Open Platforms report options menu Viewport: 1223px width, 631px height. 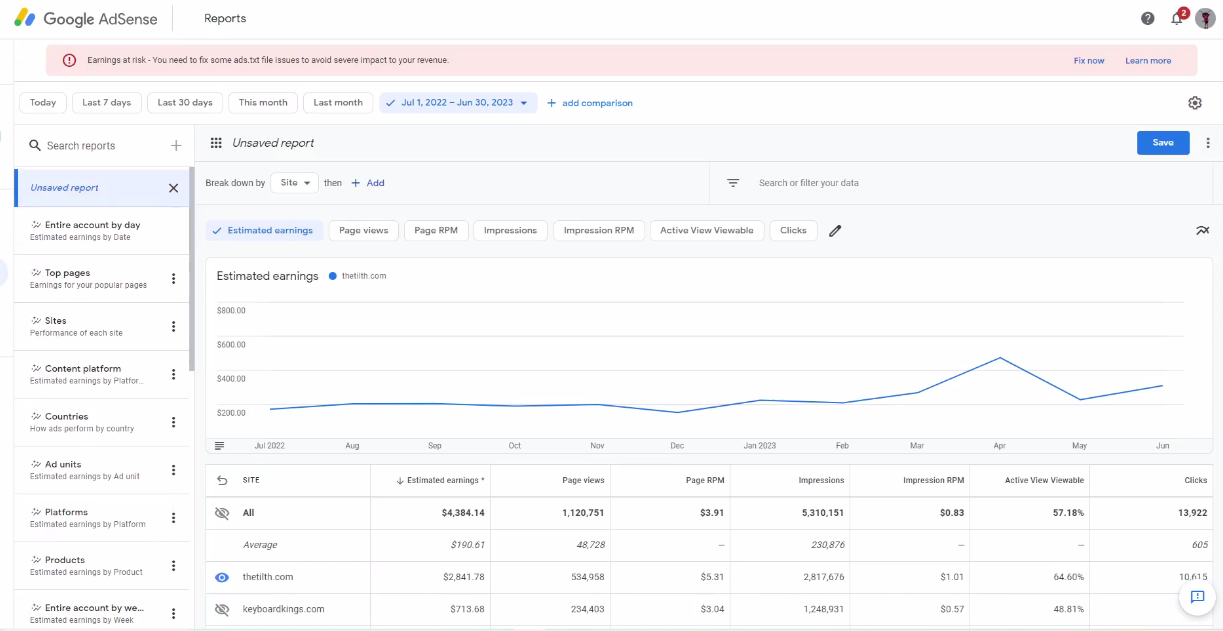pyautogui.click(x=173, y=518)
